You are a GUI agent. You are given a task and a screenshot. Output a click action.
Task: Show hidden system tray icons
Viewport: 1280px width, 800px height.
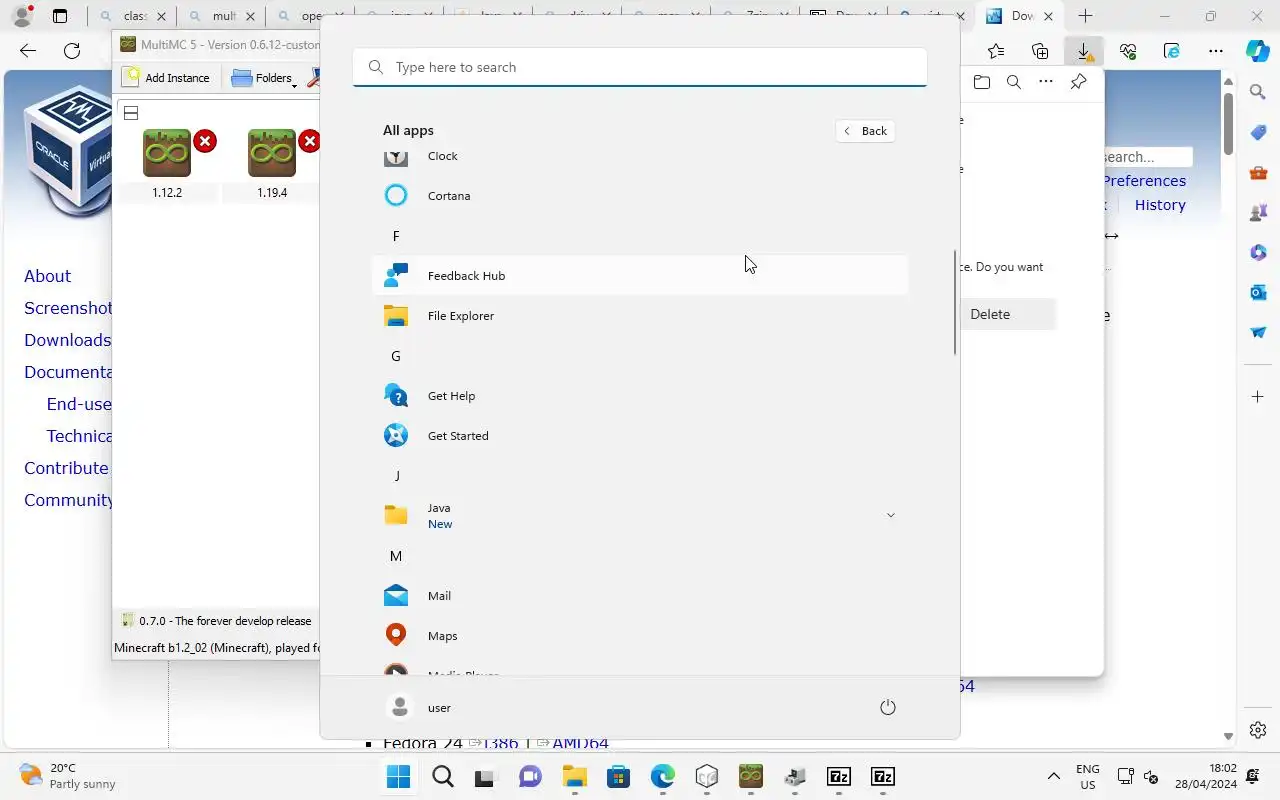click(x=1053, y=777)
